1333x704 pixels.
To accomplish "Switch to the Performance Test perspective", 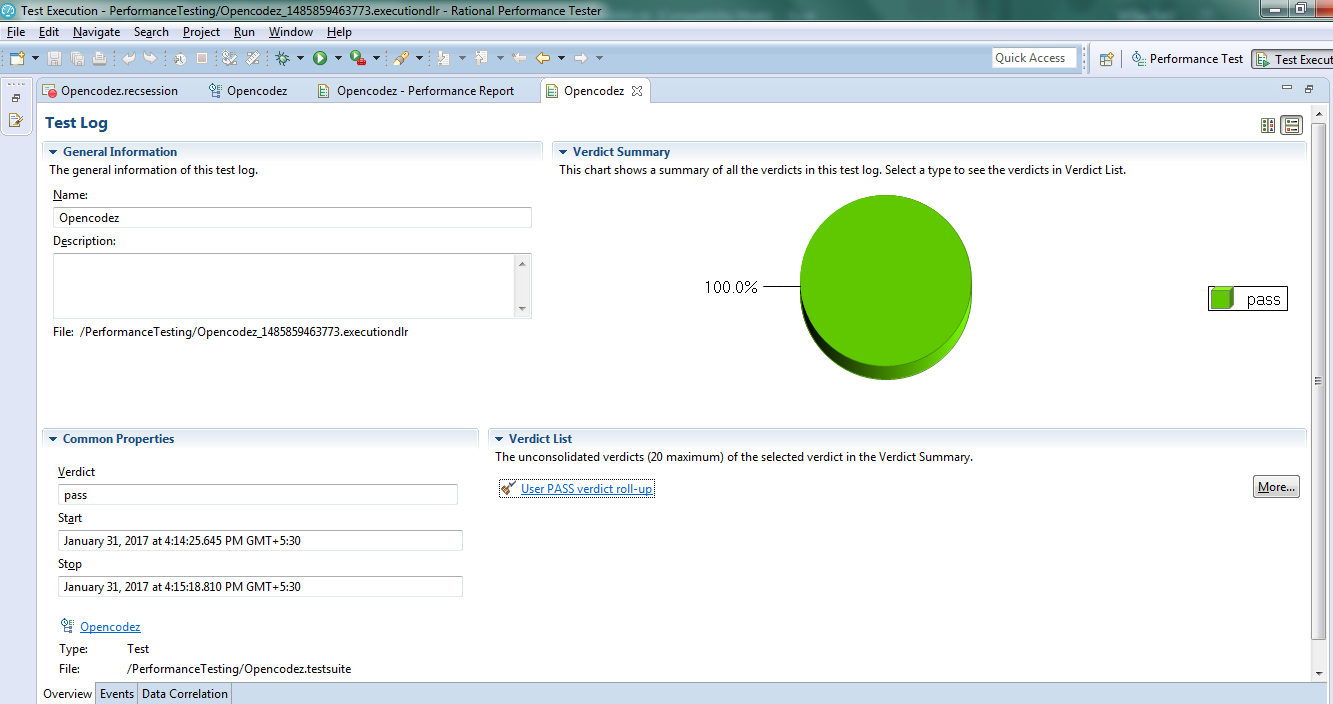I will click(1187, 59).
